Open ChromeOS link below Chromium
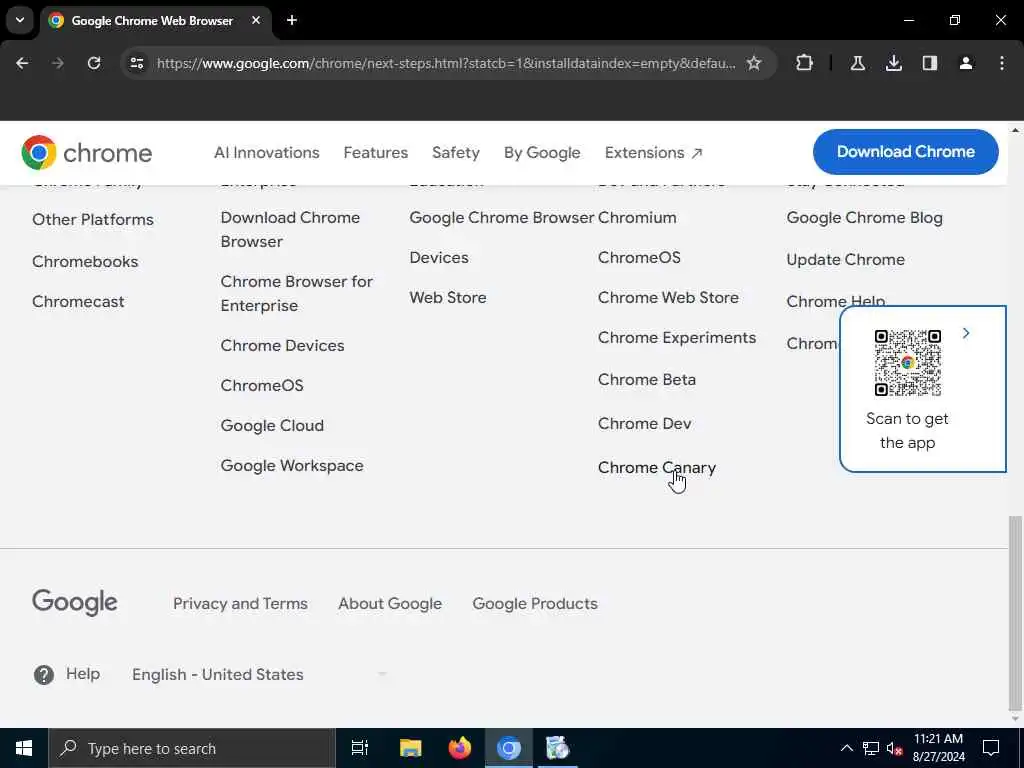Screen dimensions: 1024x768 (x=639, y=257)
